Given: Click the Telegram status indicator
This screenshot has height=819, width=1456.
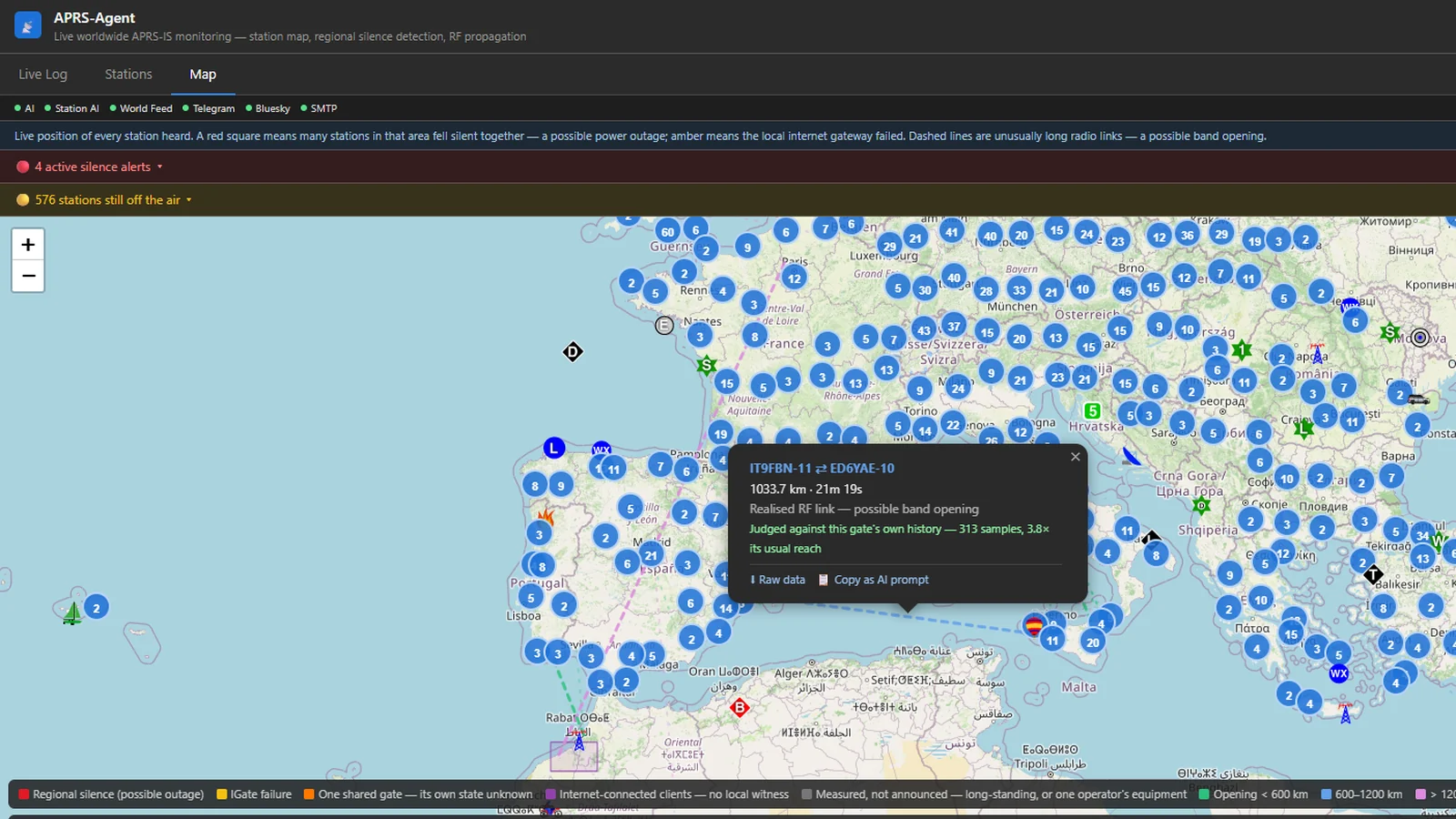Looking at the screenshot, I should click(x=208, y=108).
